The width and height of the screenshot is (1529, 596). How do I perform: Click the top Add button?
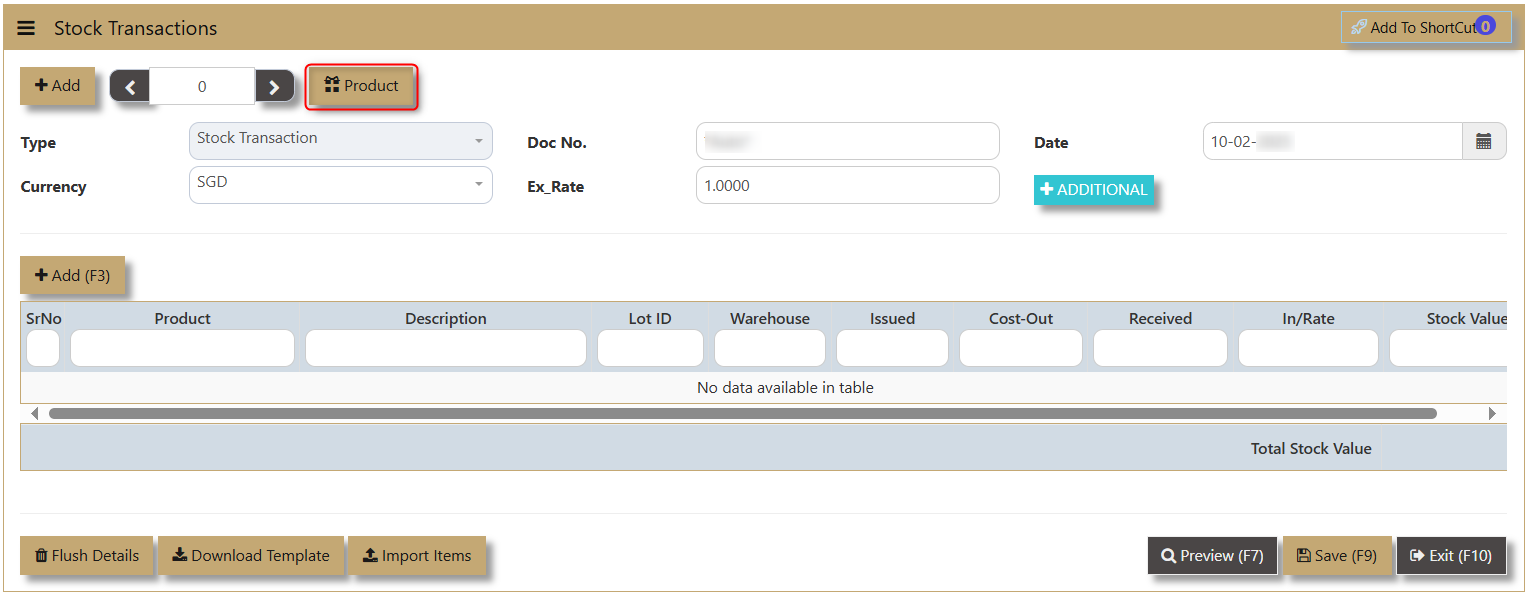point(58,86)
